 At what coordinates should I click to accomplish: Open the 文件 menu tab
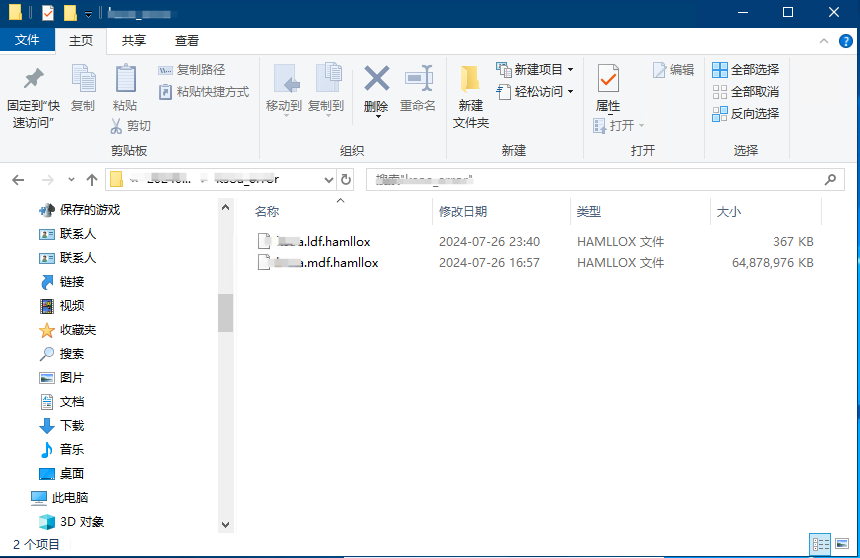pyautogui.click(x=27, y=40)
